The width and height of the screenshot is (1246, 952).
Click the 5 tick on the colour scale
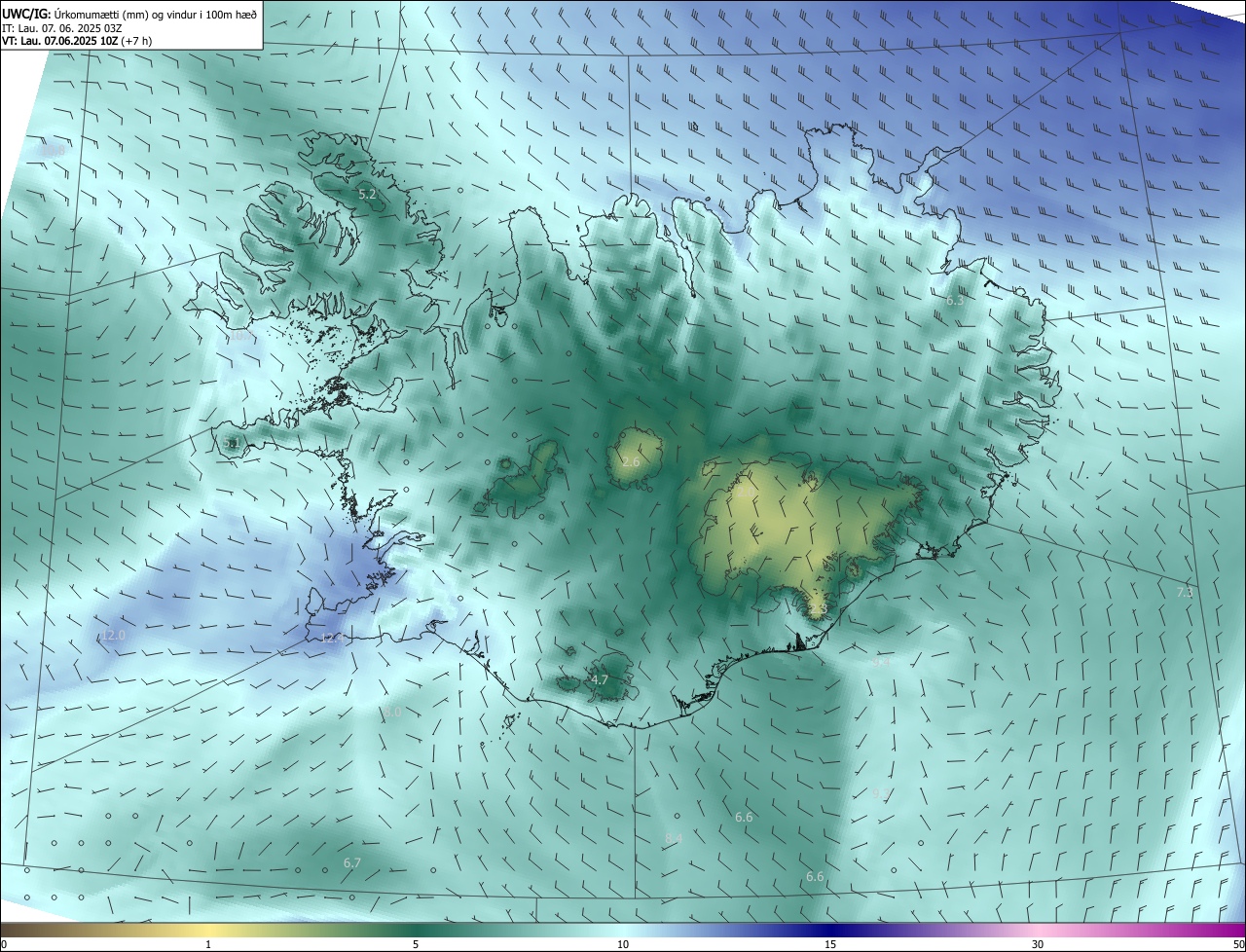click(416, 944)
